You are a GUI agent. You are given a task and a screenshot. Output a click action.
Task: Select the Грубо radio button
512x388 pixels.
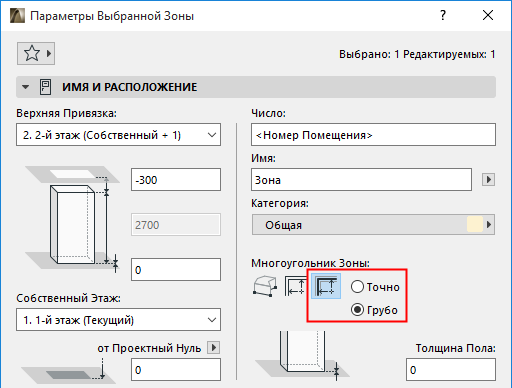pyautogui.click(x=357, y=310)
